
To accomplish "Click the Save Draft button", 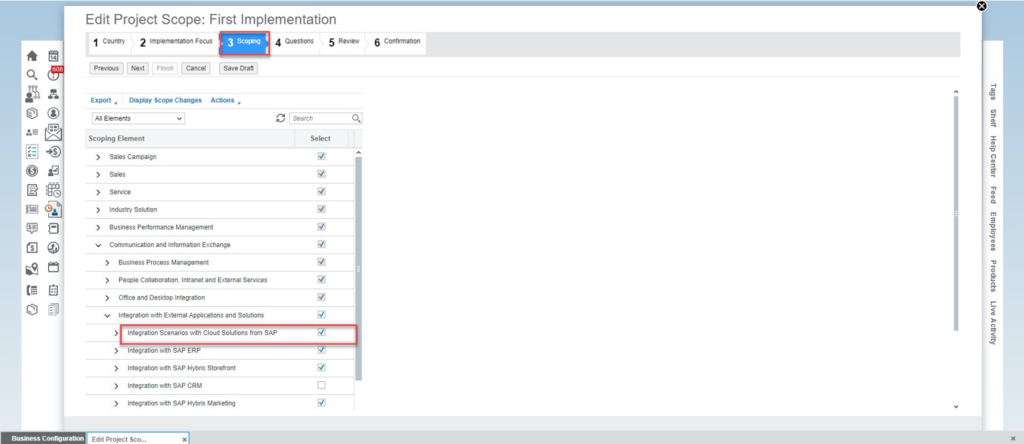I will [x=238, y=68].
